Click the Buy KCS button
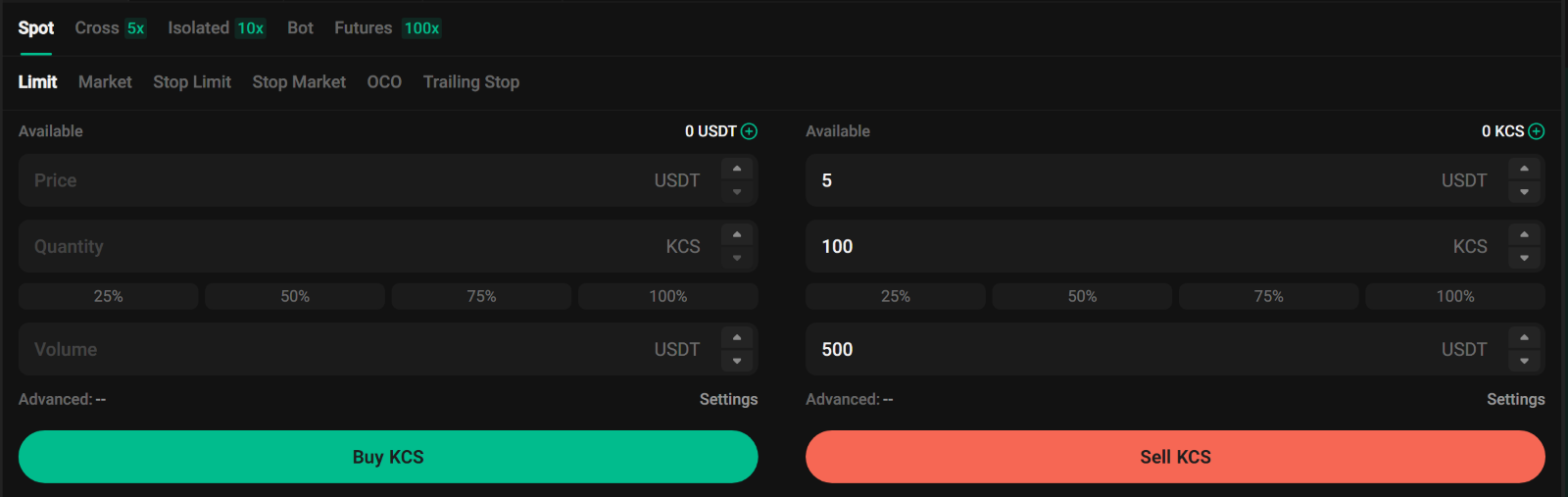1568x497 pixels. [x=388, y=457]
